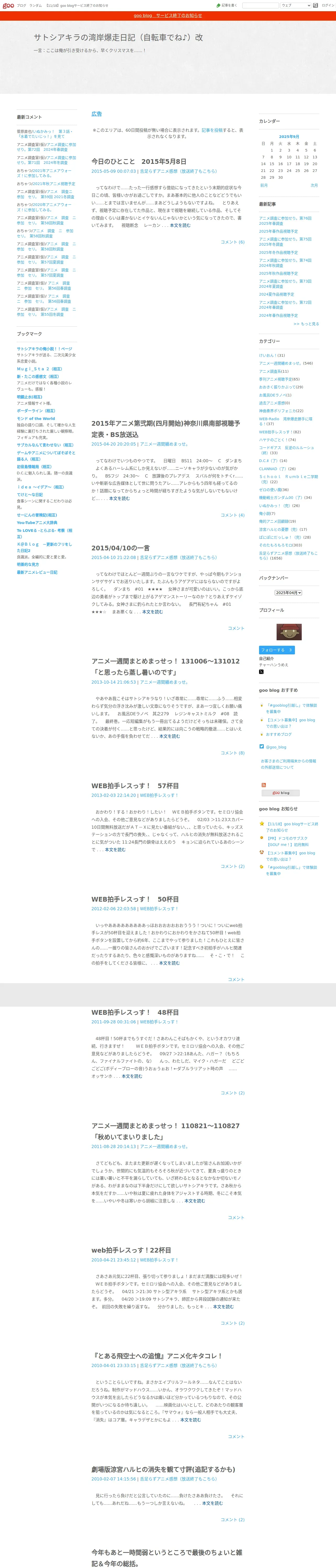
Task: Open the 【11/18】 notice in top bar
Action: [77, 5]
